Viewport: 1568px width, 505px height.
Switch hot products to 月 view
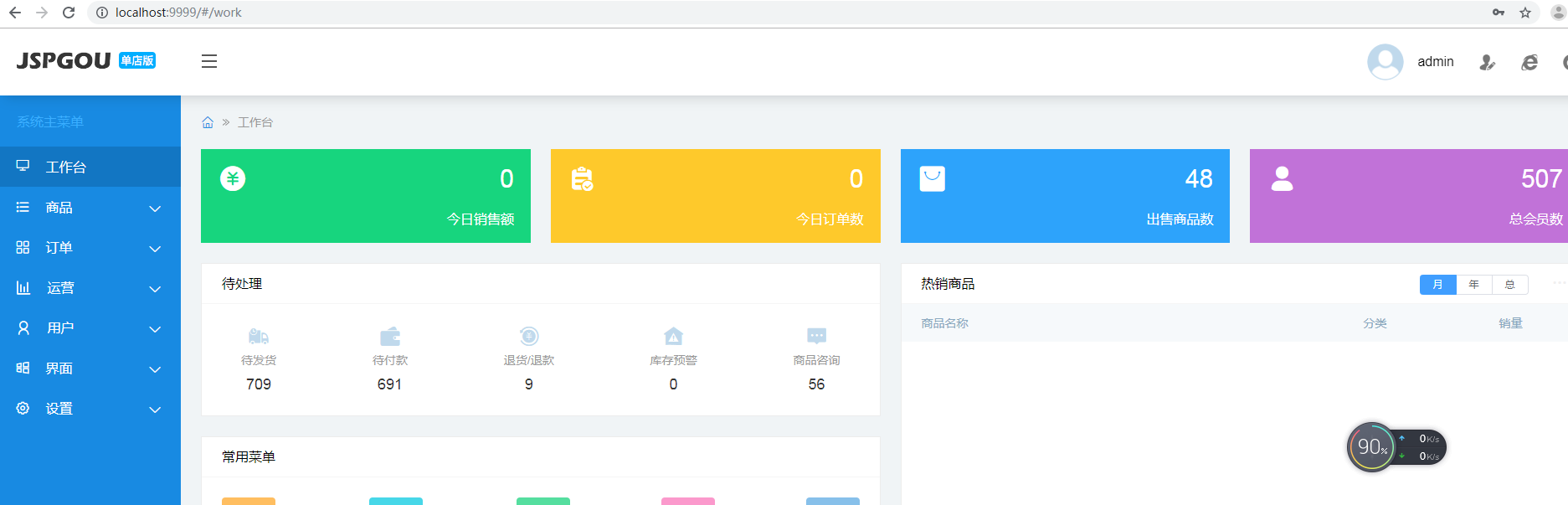coord(1437,285)
